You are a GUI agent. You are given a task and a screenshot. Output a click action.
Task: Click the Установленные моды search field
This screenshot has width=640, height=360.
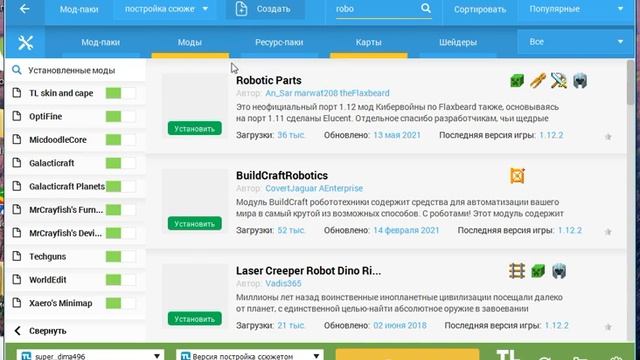click(76, 70)
